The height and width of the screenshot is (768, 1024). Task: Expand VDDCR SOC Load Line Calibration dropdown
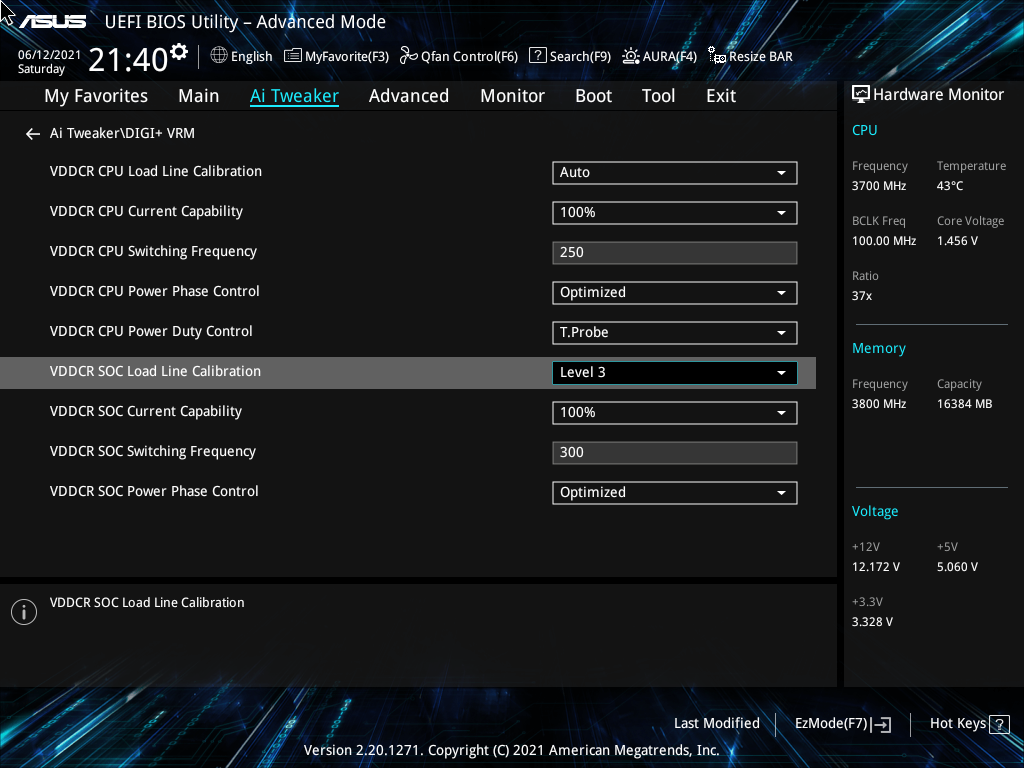[x=675, y=373]
